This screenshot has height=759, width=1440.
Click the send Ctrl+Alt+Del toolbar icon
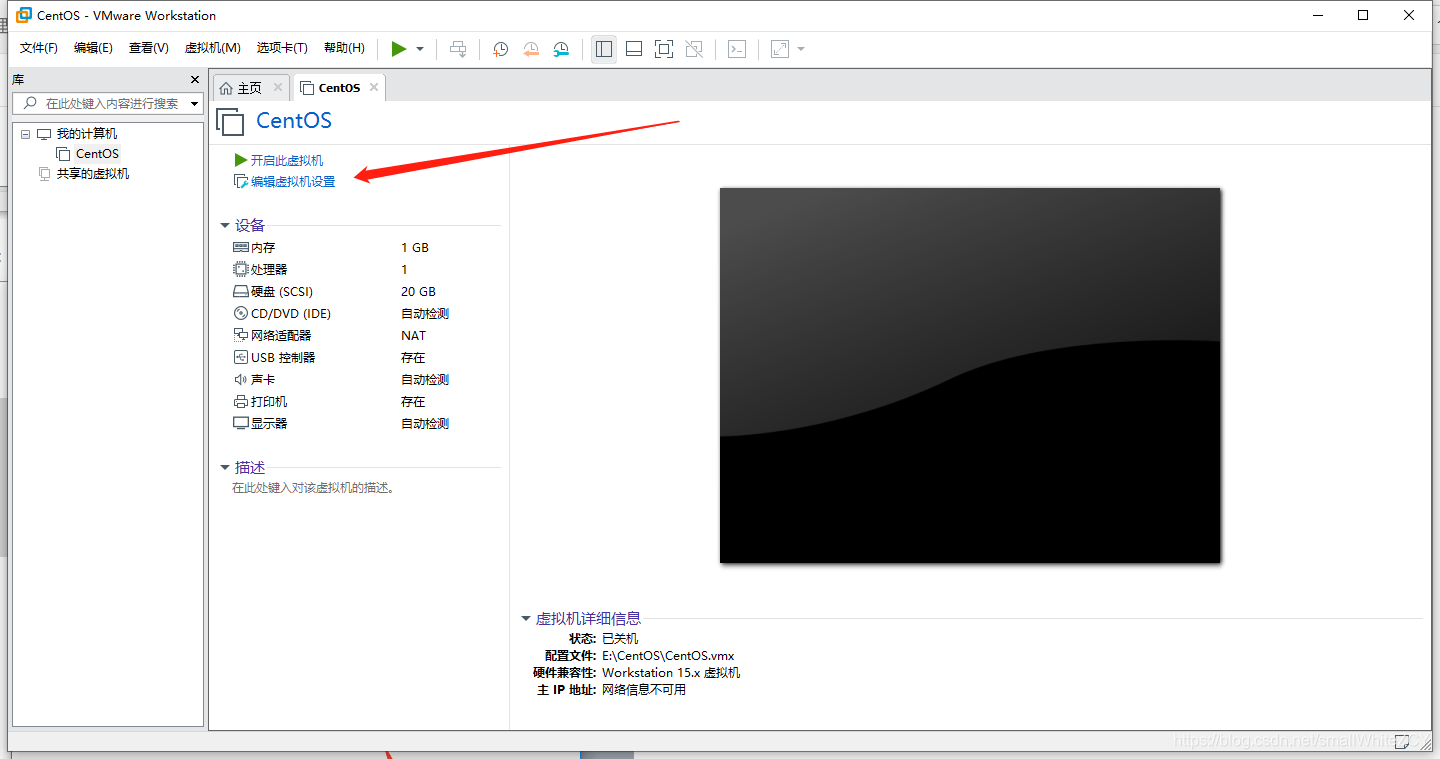pos(458,49)
